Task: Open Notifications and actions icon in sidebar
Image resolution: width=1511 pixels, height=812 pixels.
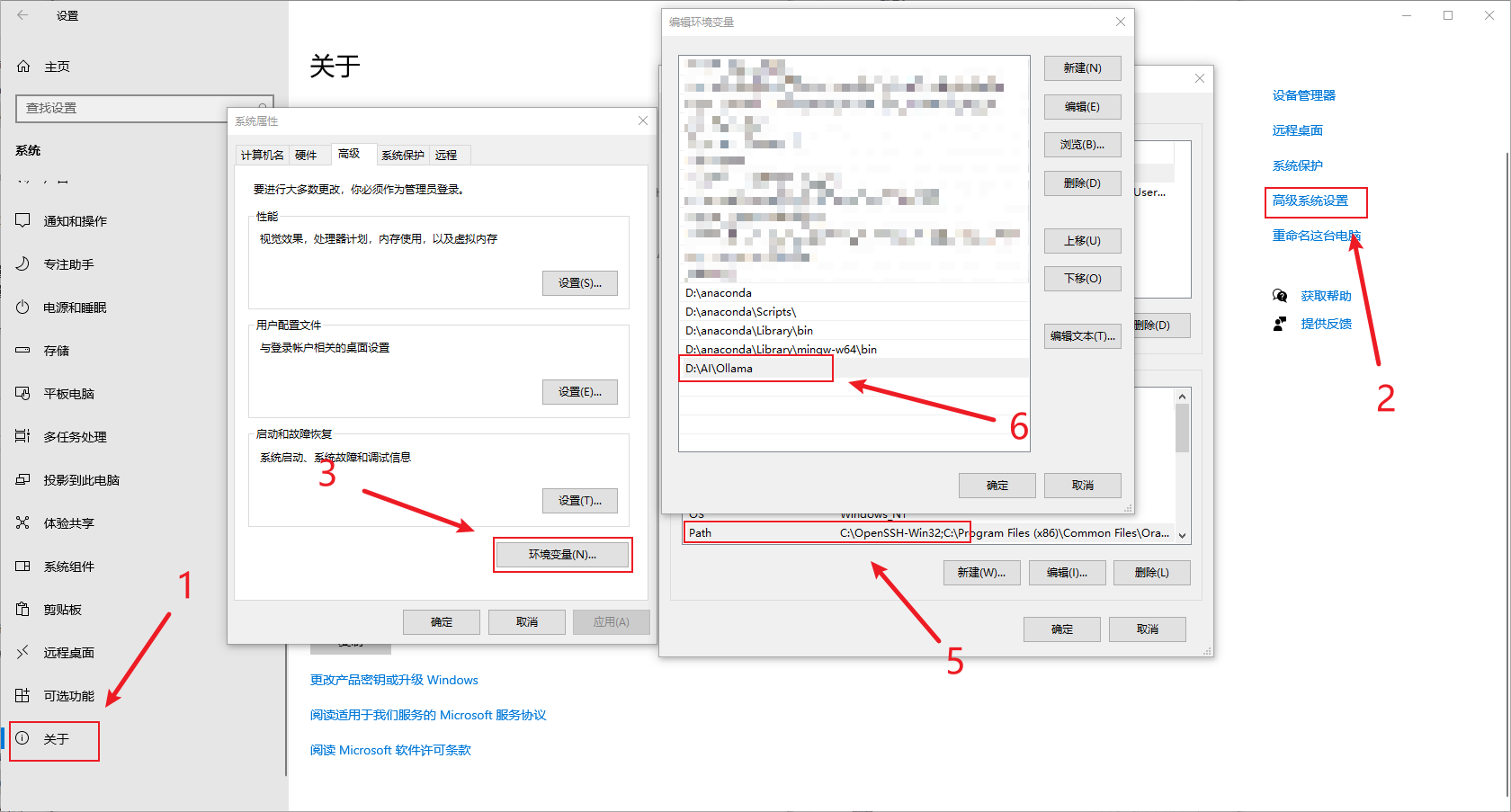Action: [23, 221]
